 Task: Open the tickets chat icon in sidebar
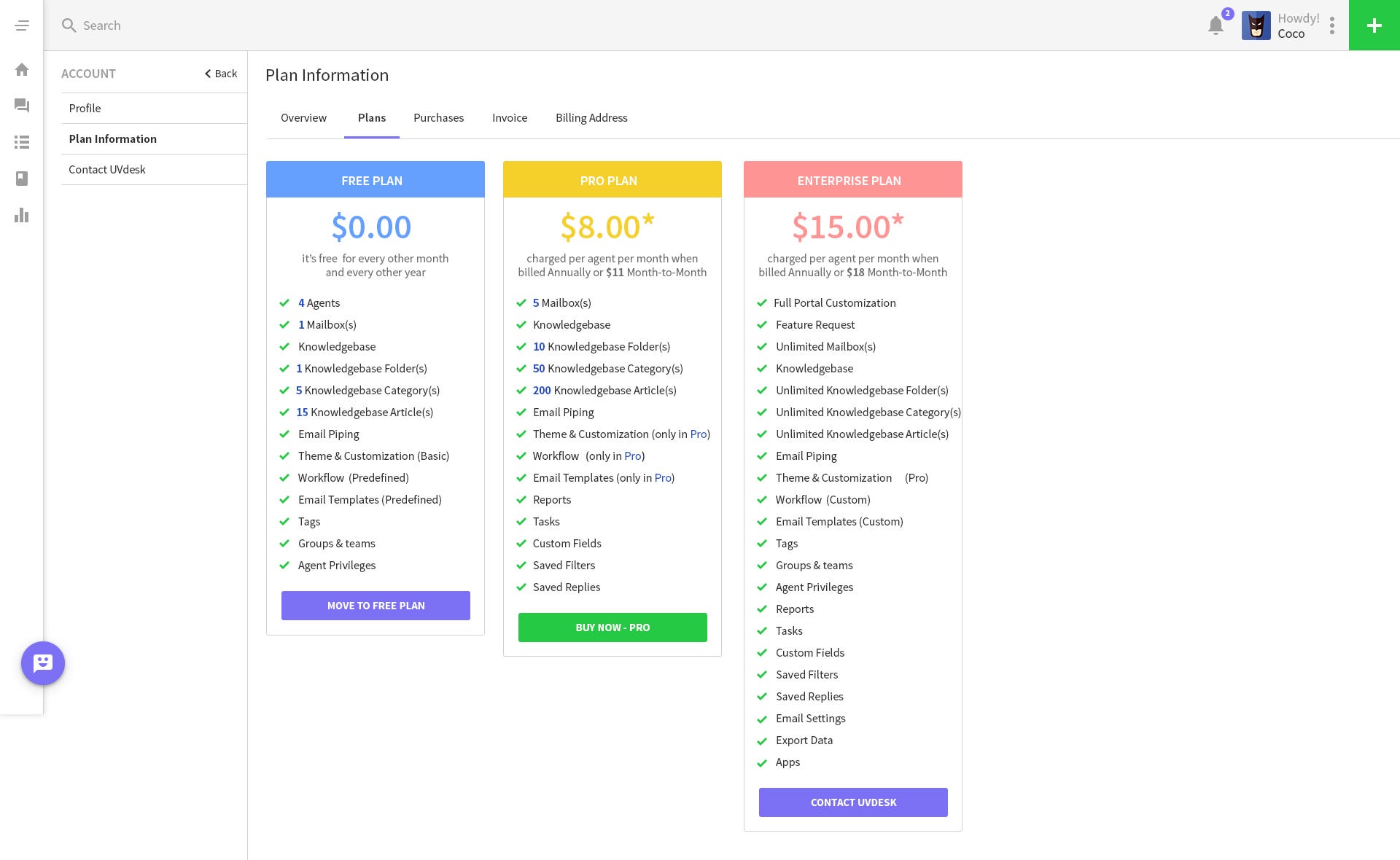(22, 106)
